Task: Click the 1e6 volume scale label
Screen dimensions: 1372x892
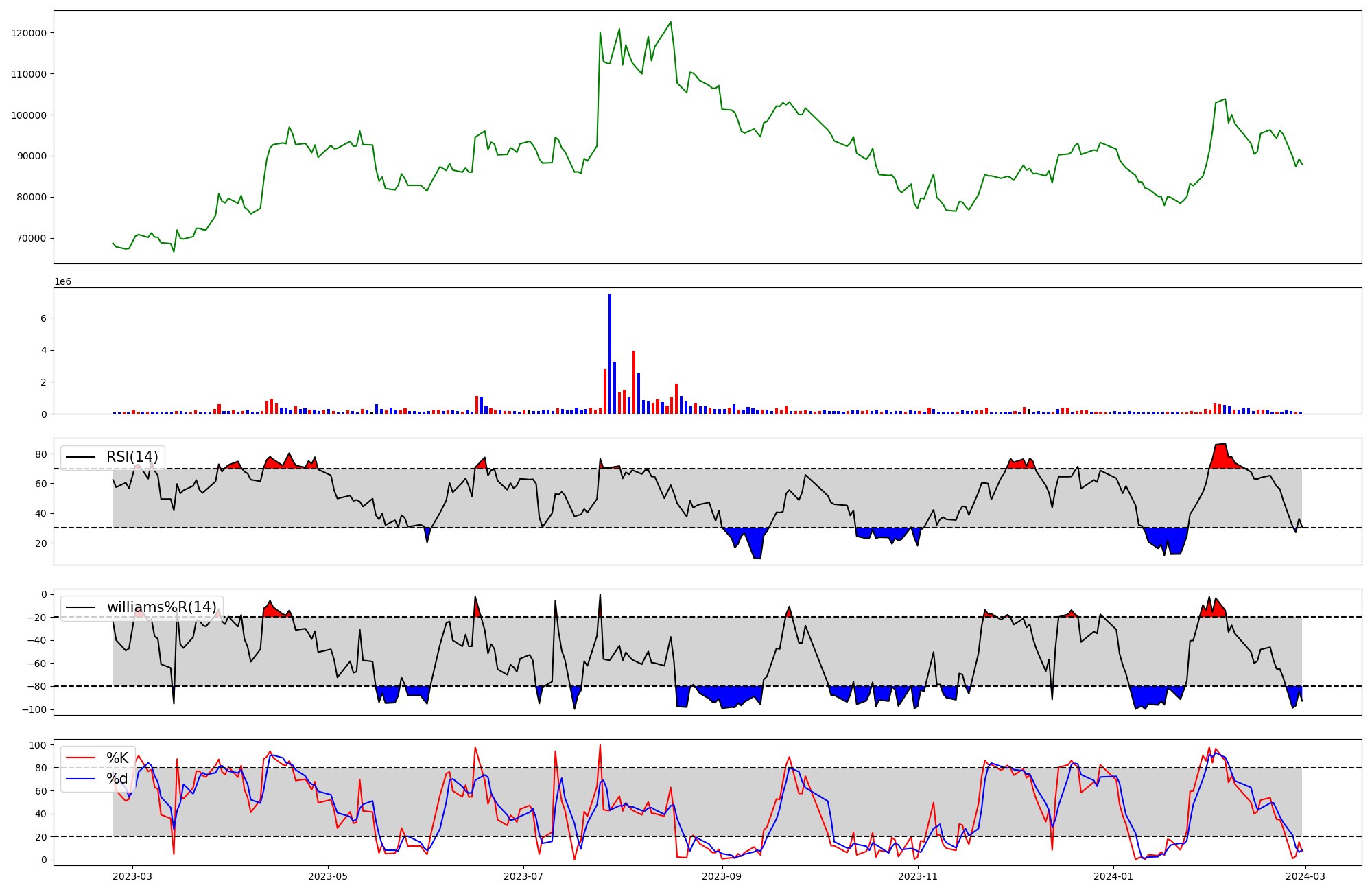Action: pos(62,282)
